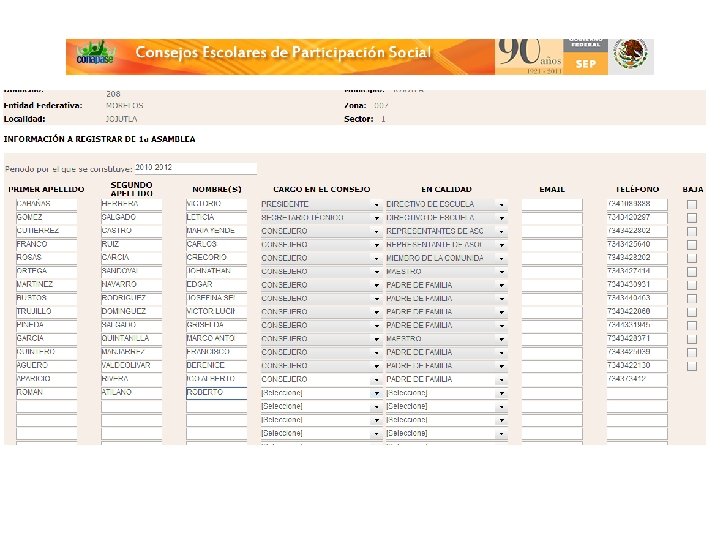Click the SEP logo in the banner
720x540 pixels.
click(585, 64)
